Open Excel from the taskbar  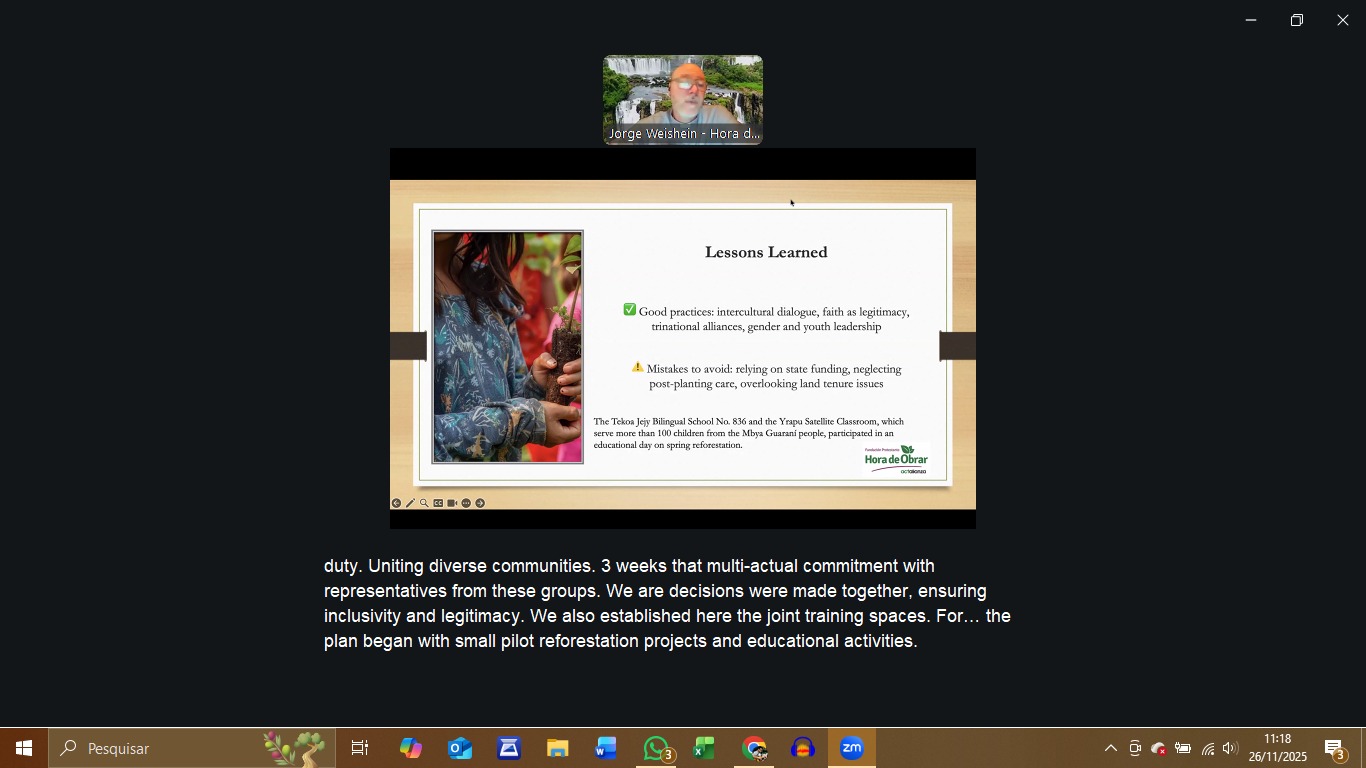(705, 748)
